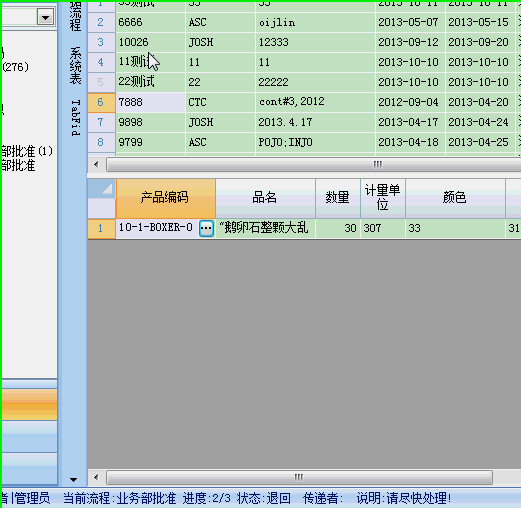Click status bar text 进度:2/3
The height and width of the screenshot is (508, 521).
coord(207,499)
